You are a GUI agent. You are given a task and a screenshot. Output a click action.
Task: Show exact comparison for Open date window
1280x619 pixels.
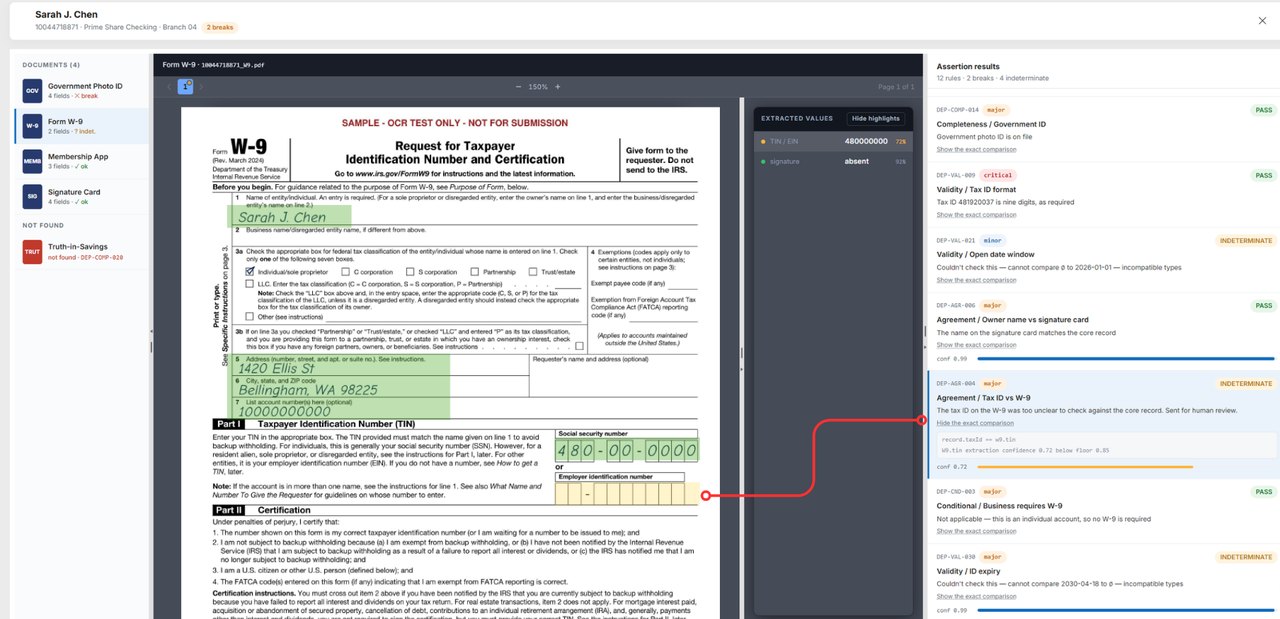click(976, 279)
